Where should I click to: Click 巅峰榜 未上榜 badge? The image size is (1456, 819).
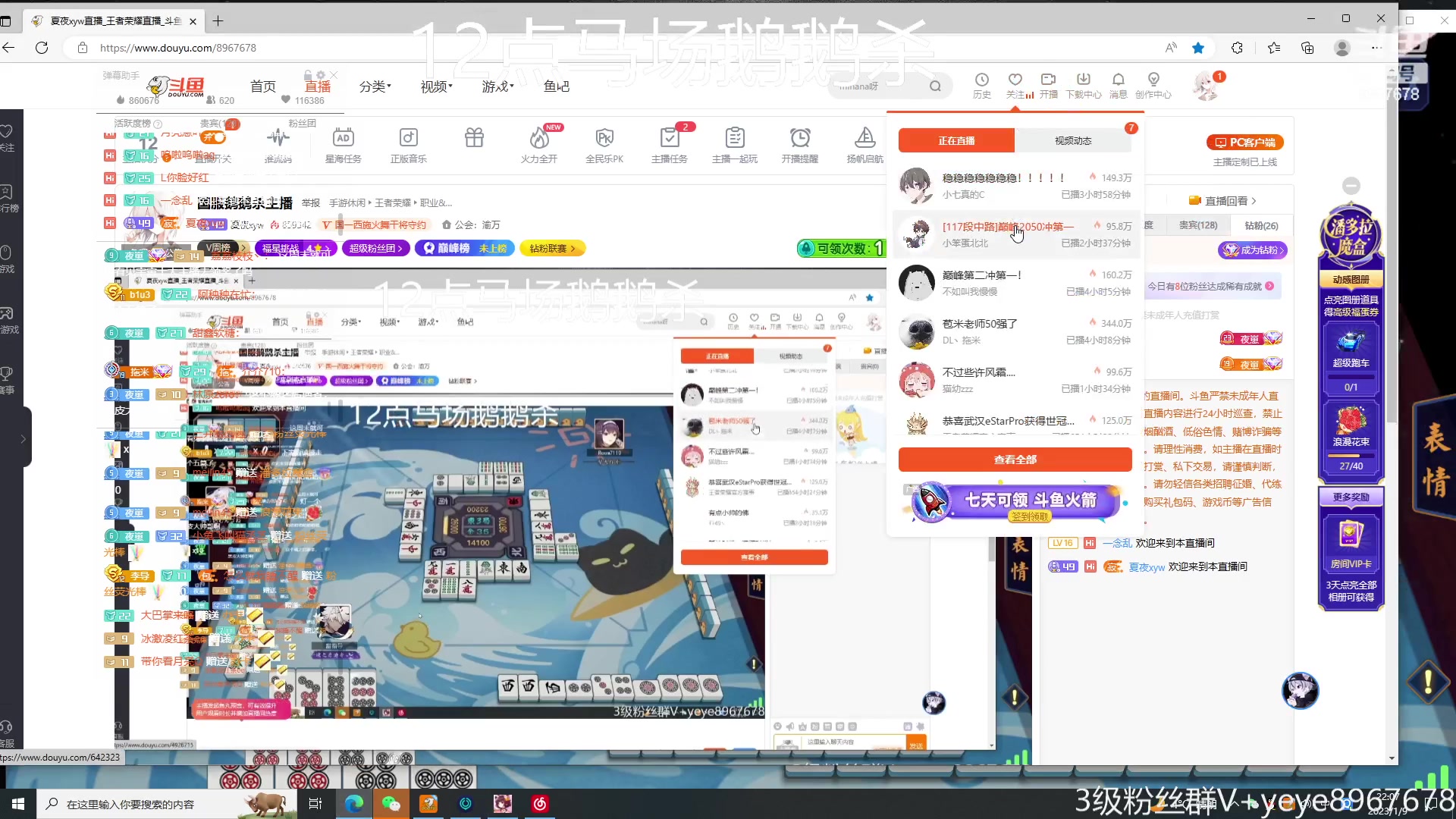[464, 248]
